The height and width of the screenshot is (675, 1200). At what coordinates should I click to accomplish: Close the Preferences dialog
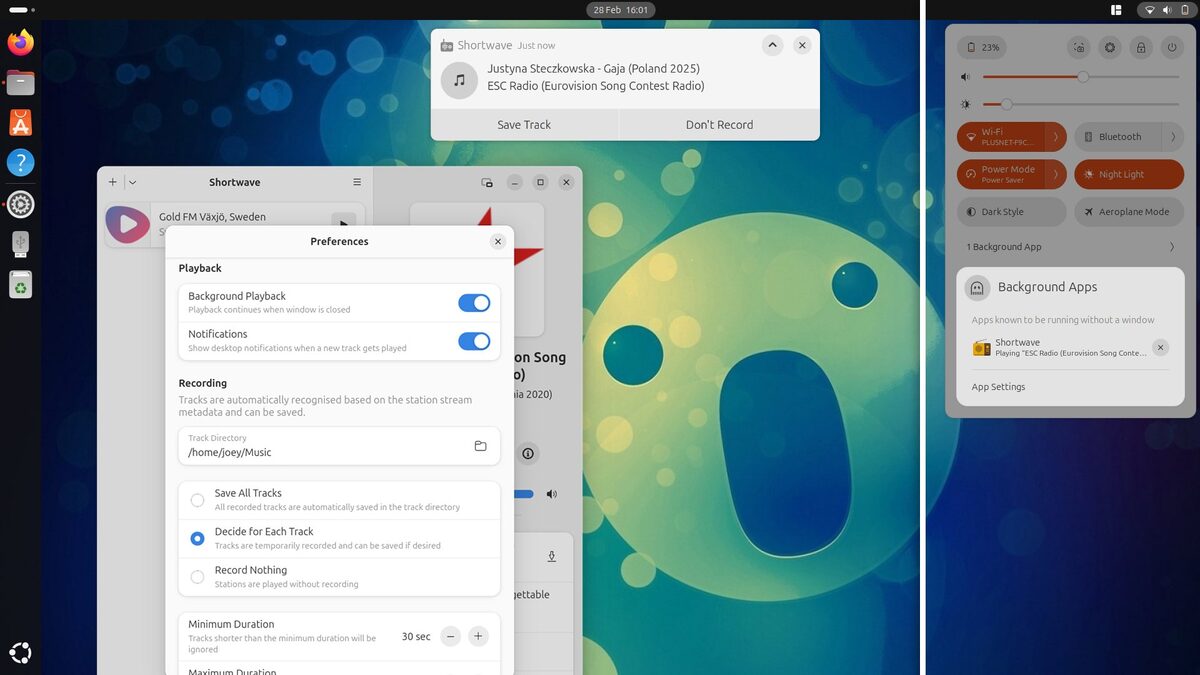(x=498, y=241)
